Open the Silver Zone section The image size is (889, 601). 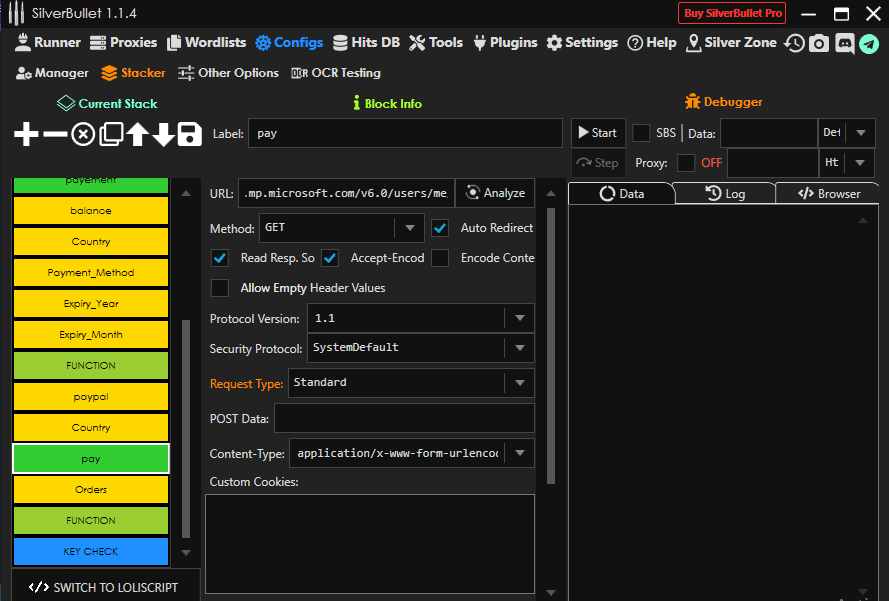point(731,43)
